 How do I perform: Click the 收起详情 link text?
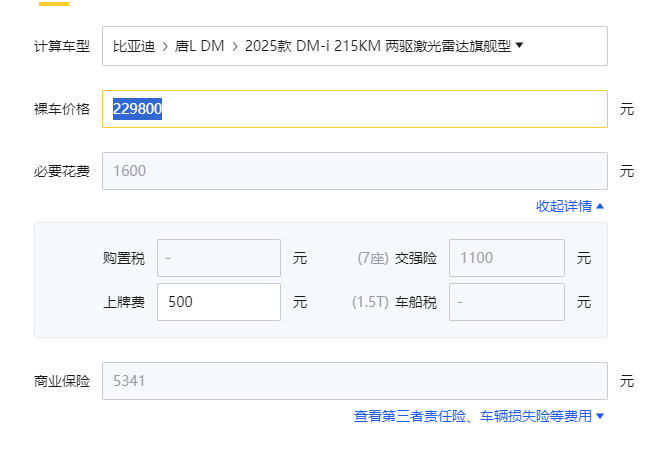coord(564,206)
